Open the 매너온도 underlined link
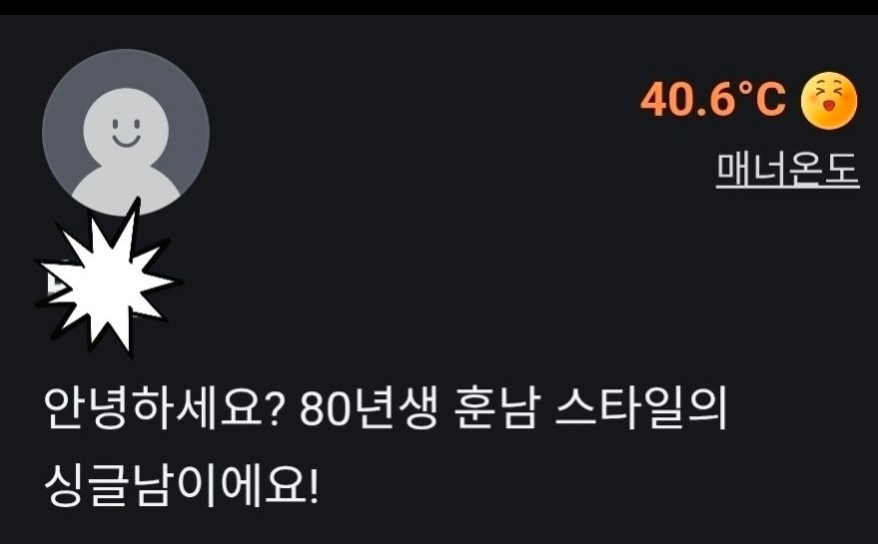 tap(787, 170)
